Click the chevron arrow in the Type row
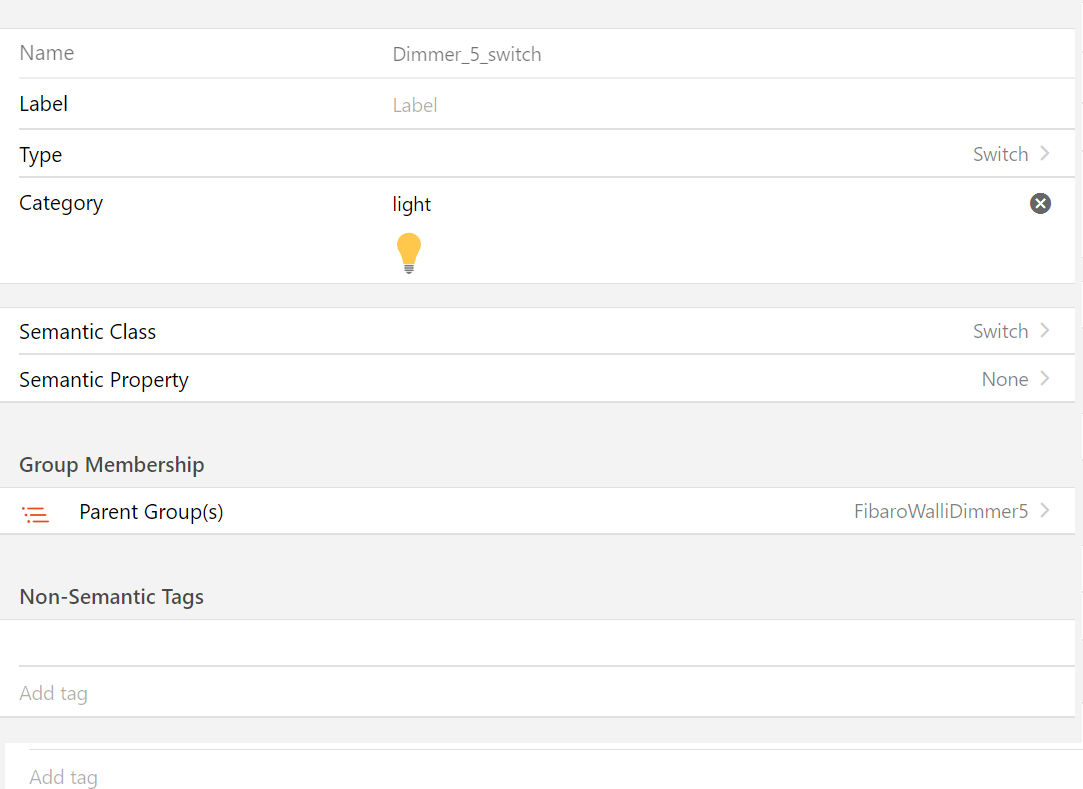 (x=1045, y=154)
